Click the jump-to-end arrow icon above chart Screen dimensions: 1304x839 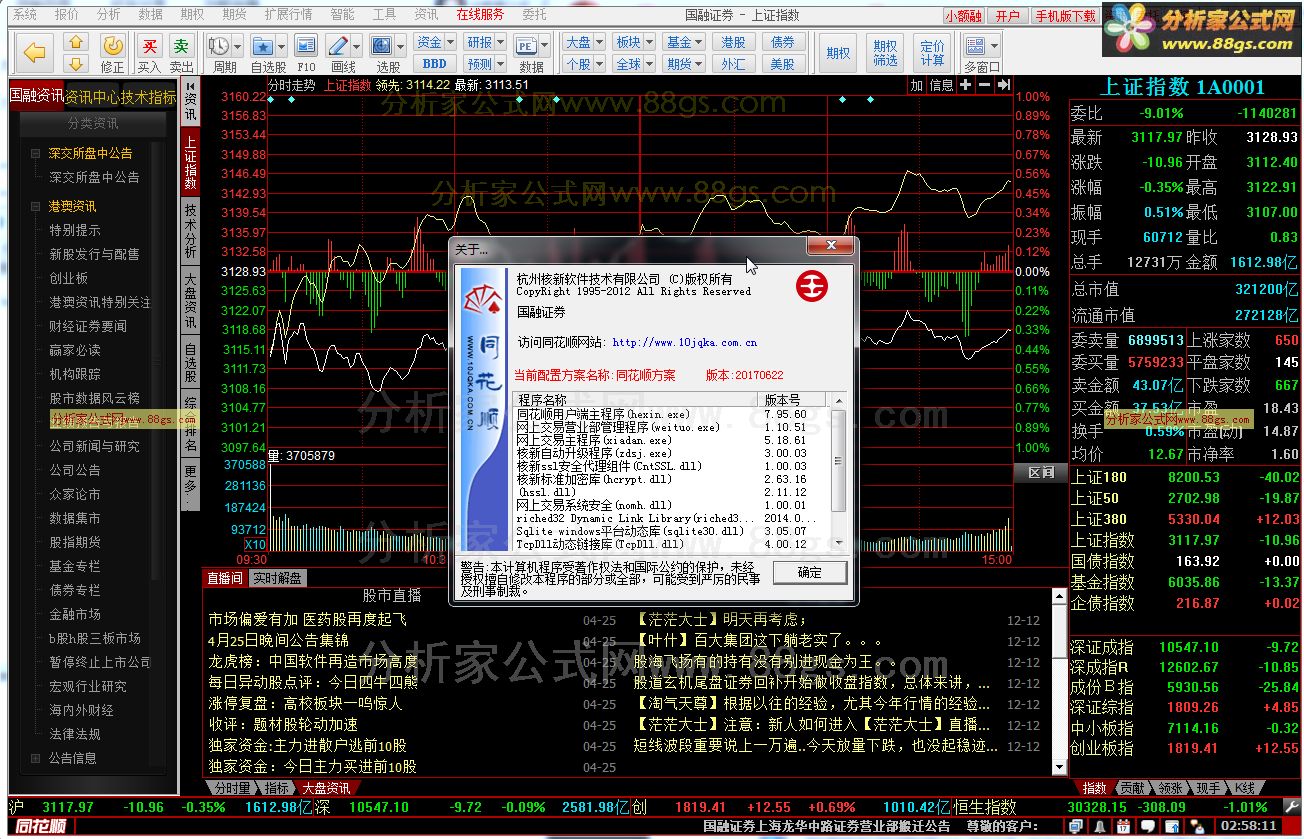(x=1003, y=85)
